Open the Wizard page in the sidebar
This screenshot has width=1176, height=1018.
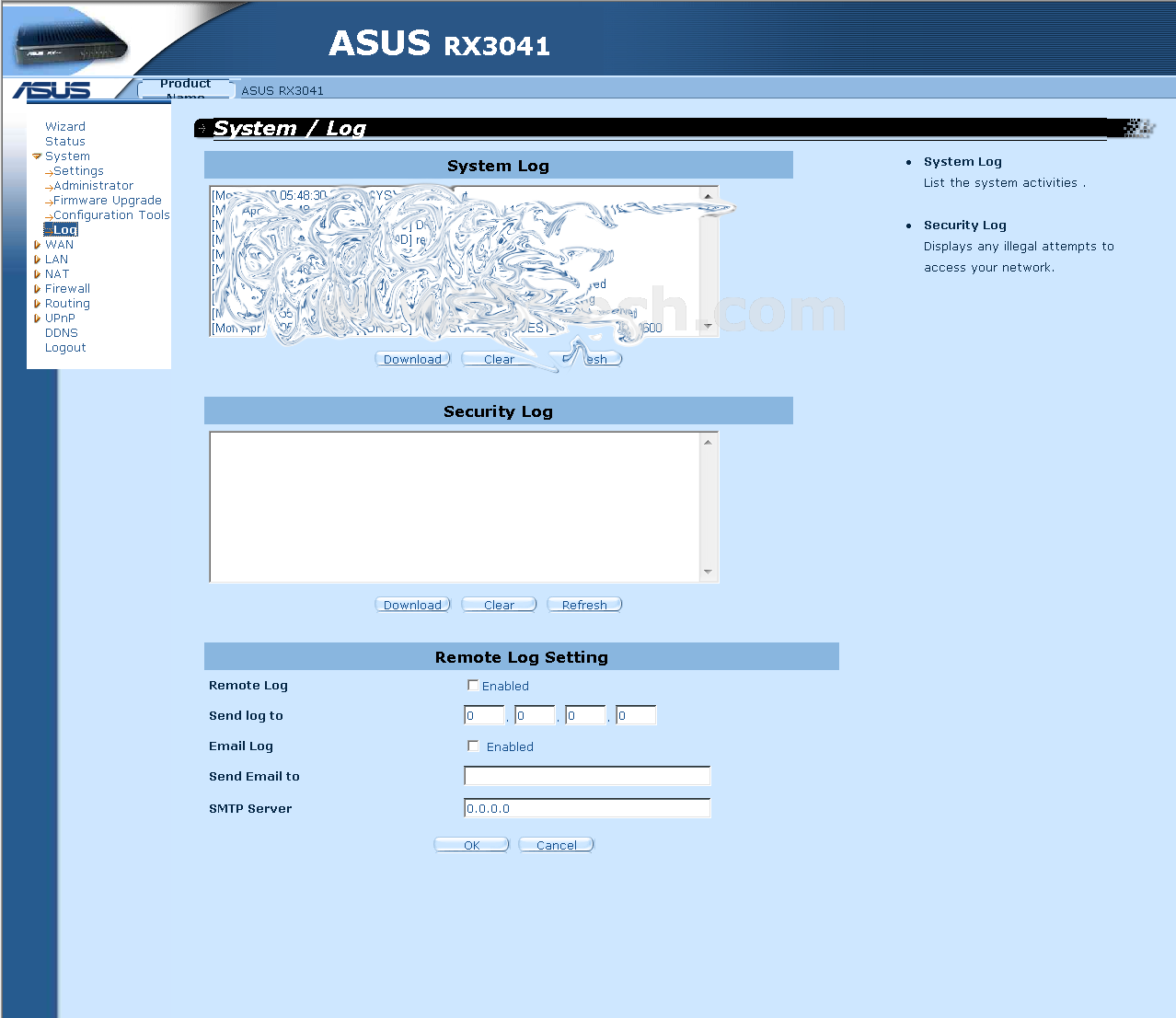click(x=65, y=127)
